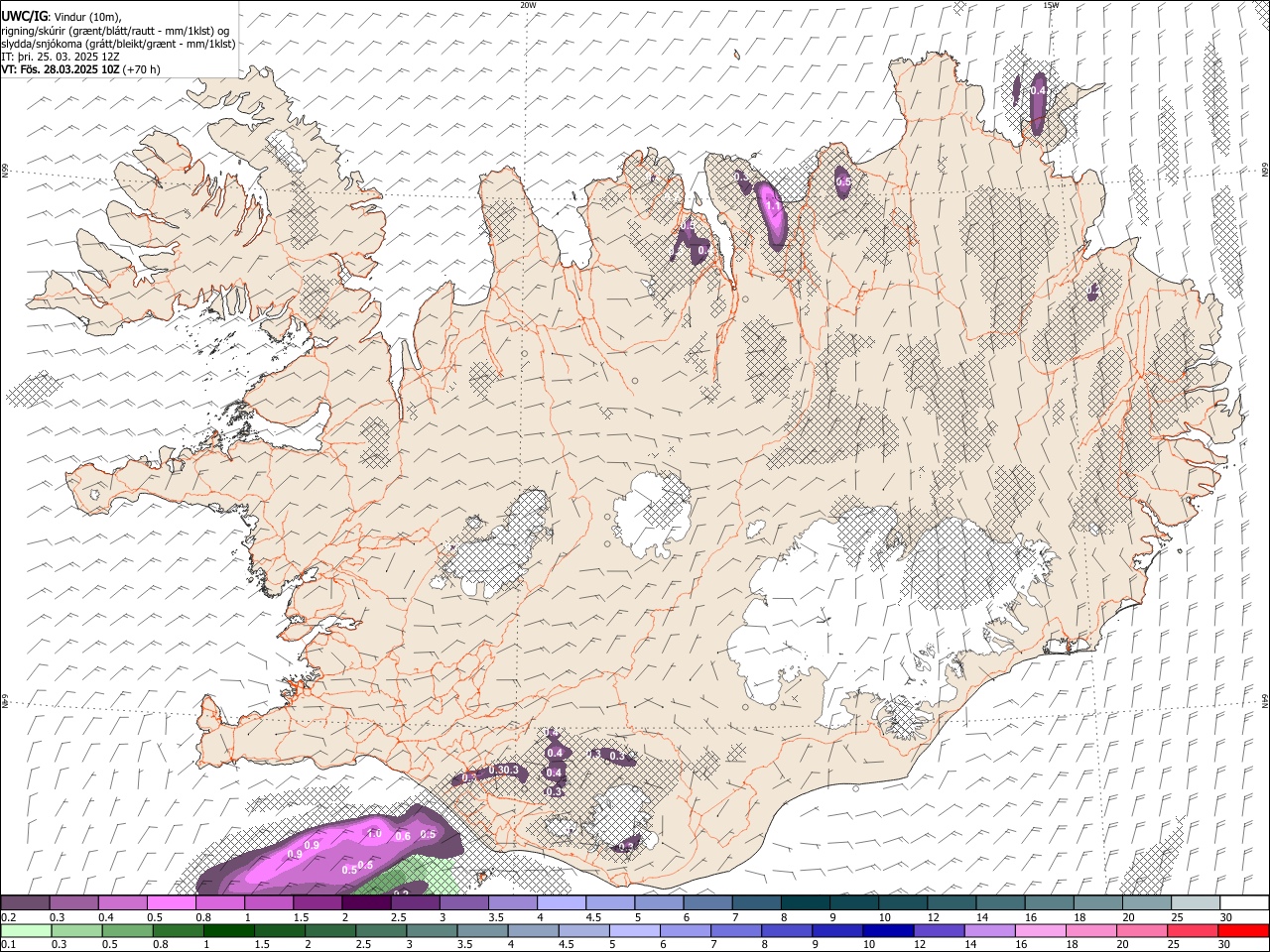Click the 15W longitude label
The image size is (1270, 952).
click(1051, 5)
